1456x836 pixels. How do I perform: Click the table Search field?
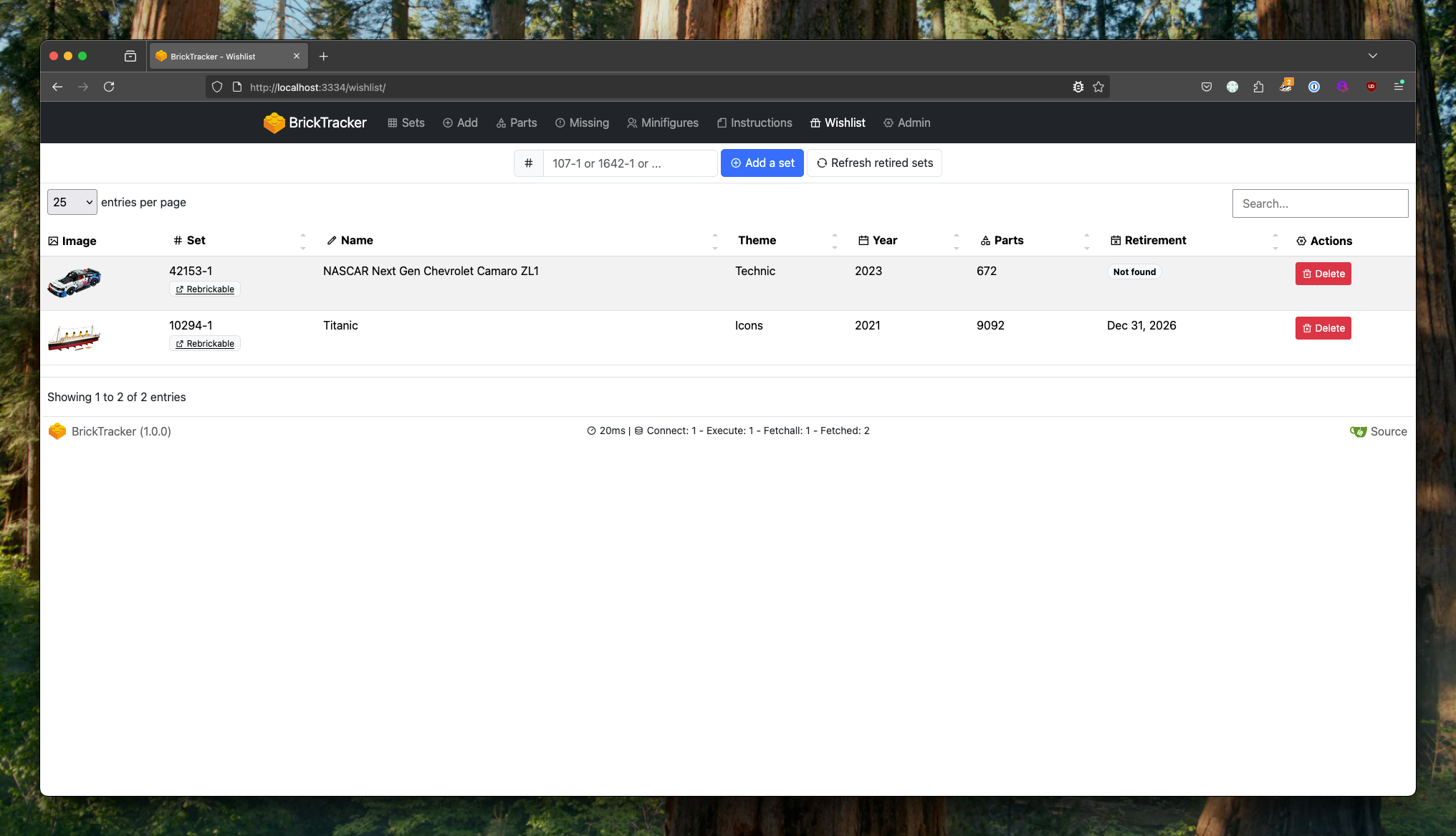click(x=1320, y=203)
